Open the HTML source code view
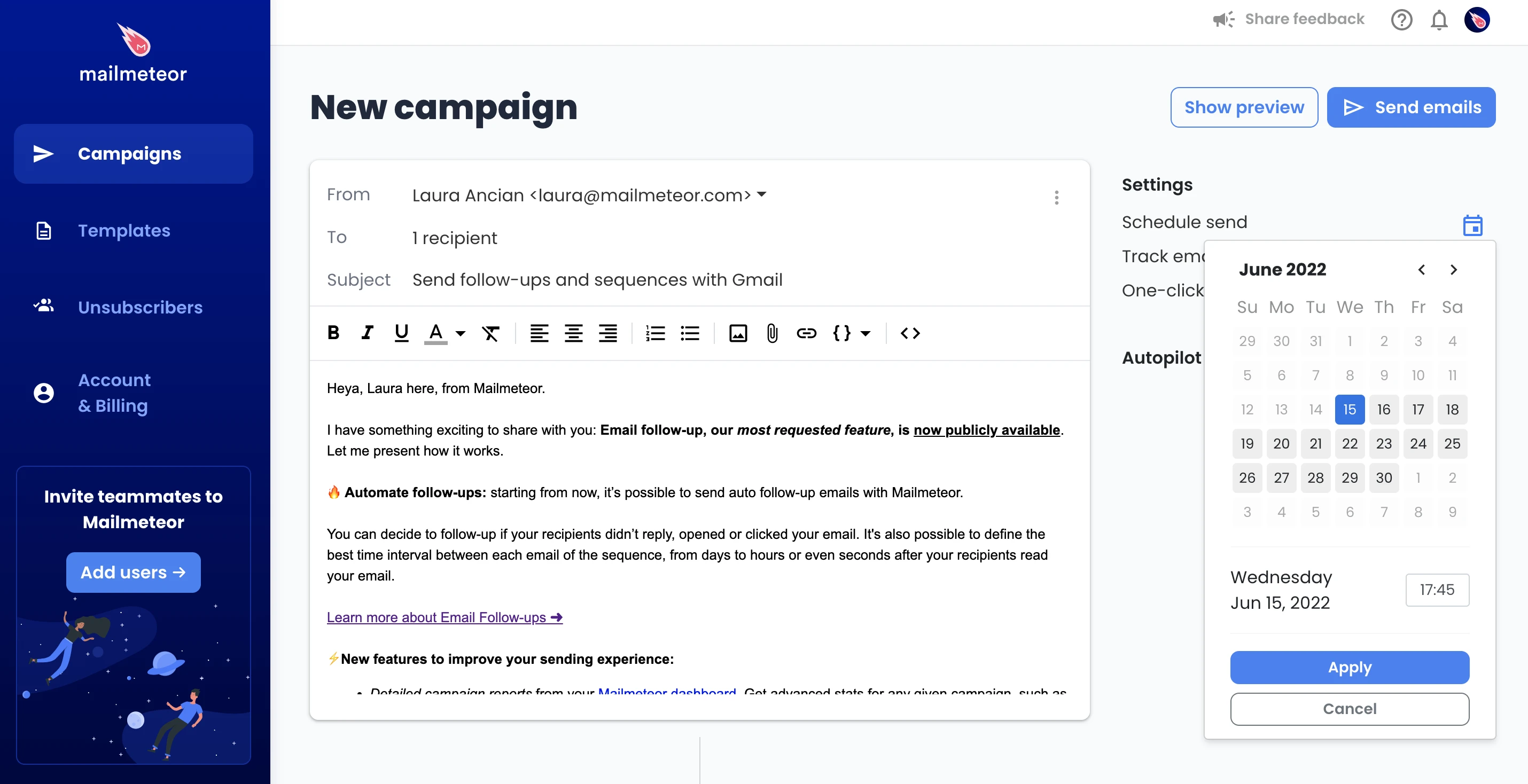This screenshot has width=1528, height=784. 910,333
